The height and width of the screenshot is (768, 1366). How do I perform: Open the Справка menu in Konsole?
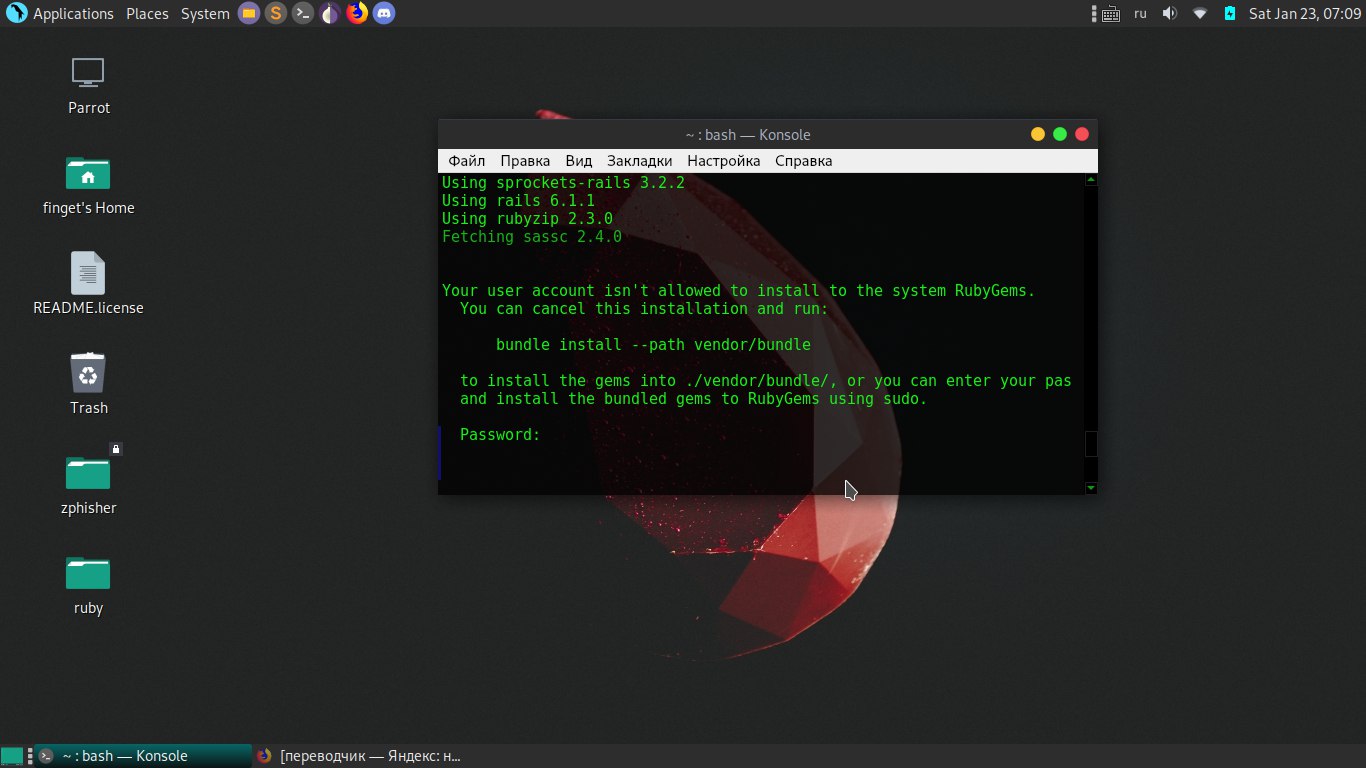[803, 160]
